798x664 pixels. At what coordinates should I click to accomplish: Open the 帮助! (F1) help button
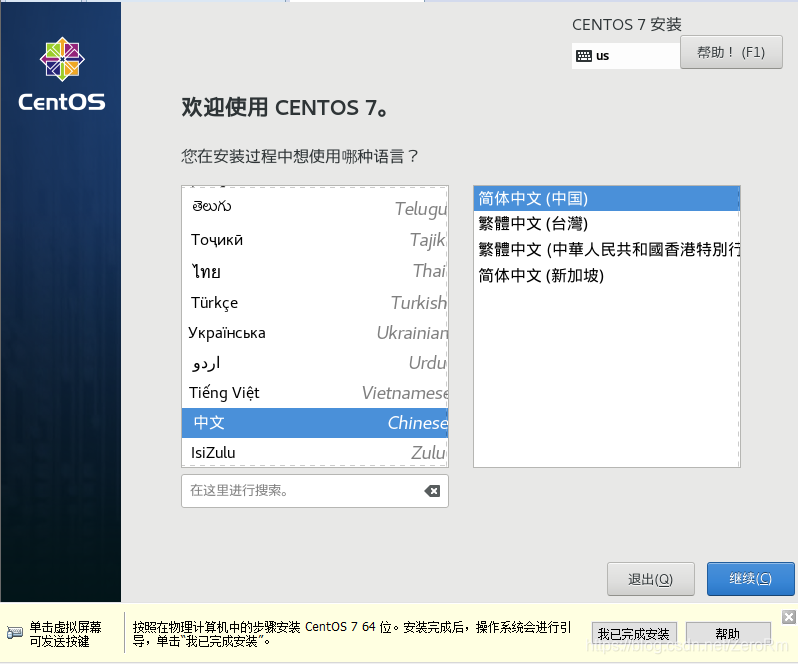coord(731,52)
